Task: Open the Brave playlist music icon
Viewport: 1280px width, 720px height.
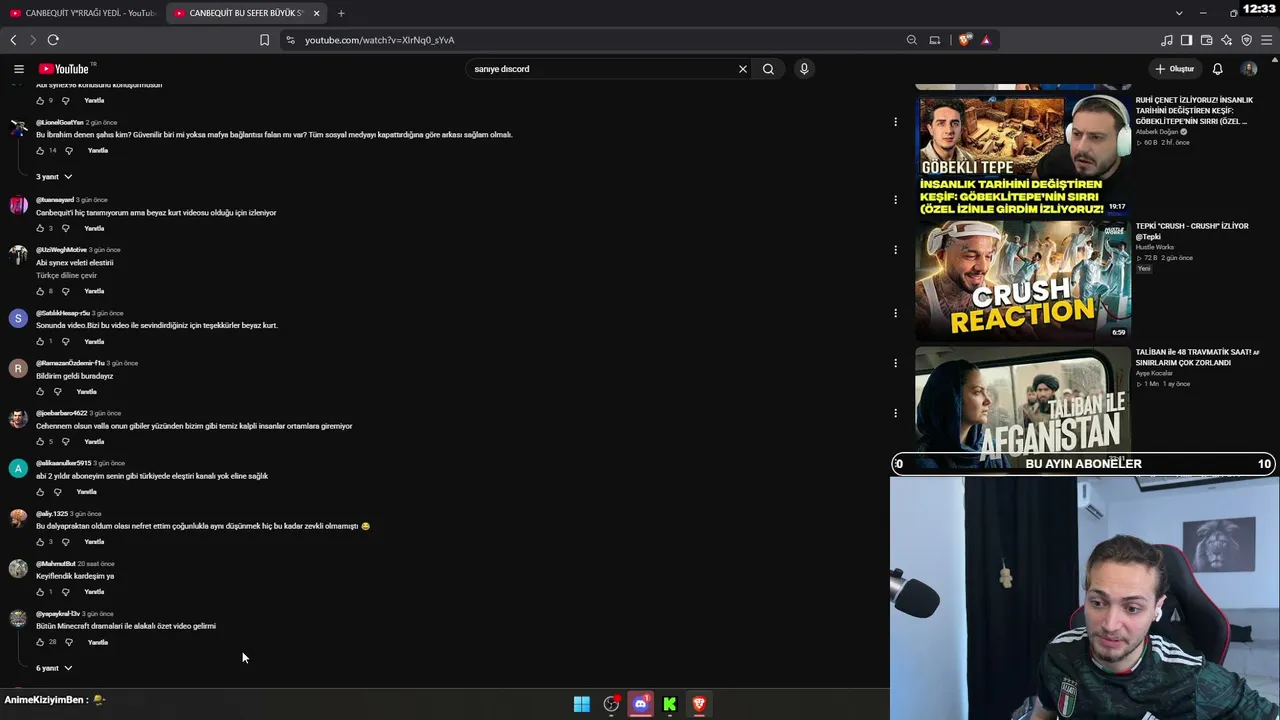Action: 1167,40
